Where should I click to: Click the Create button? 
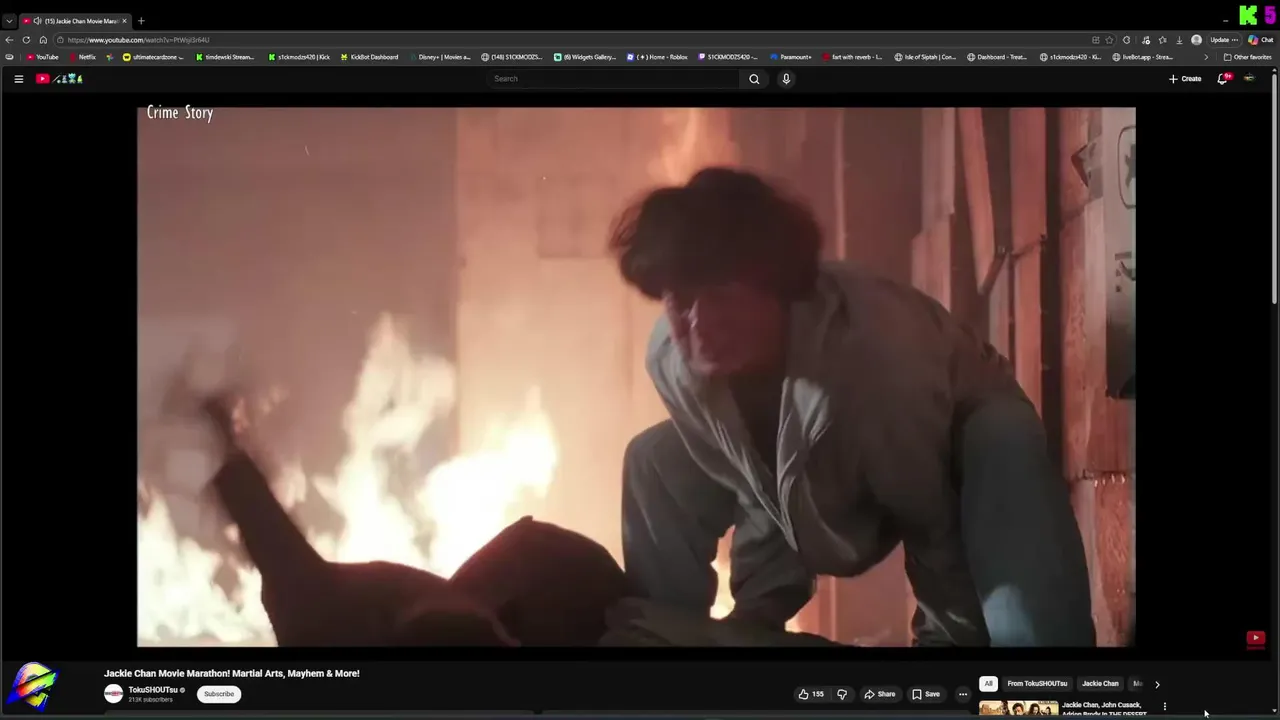click(x=1185, y=79)
